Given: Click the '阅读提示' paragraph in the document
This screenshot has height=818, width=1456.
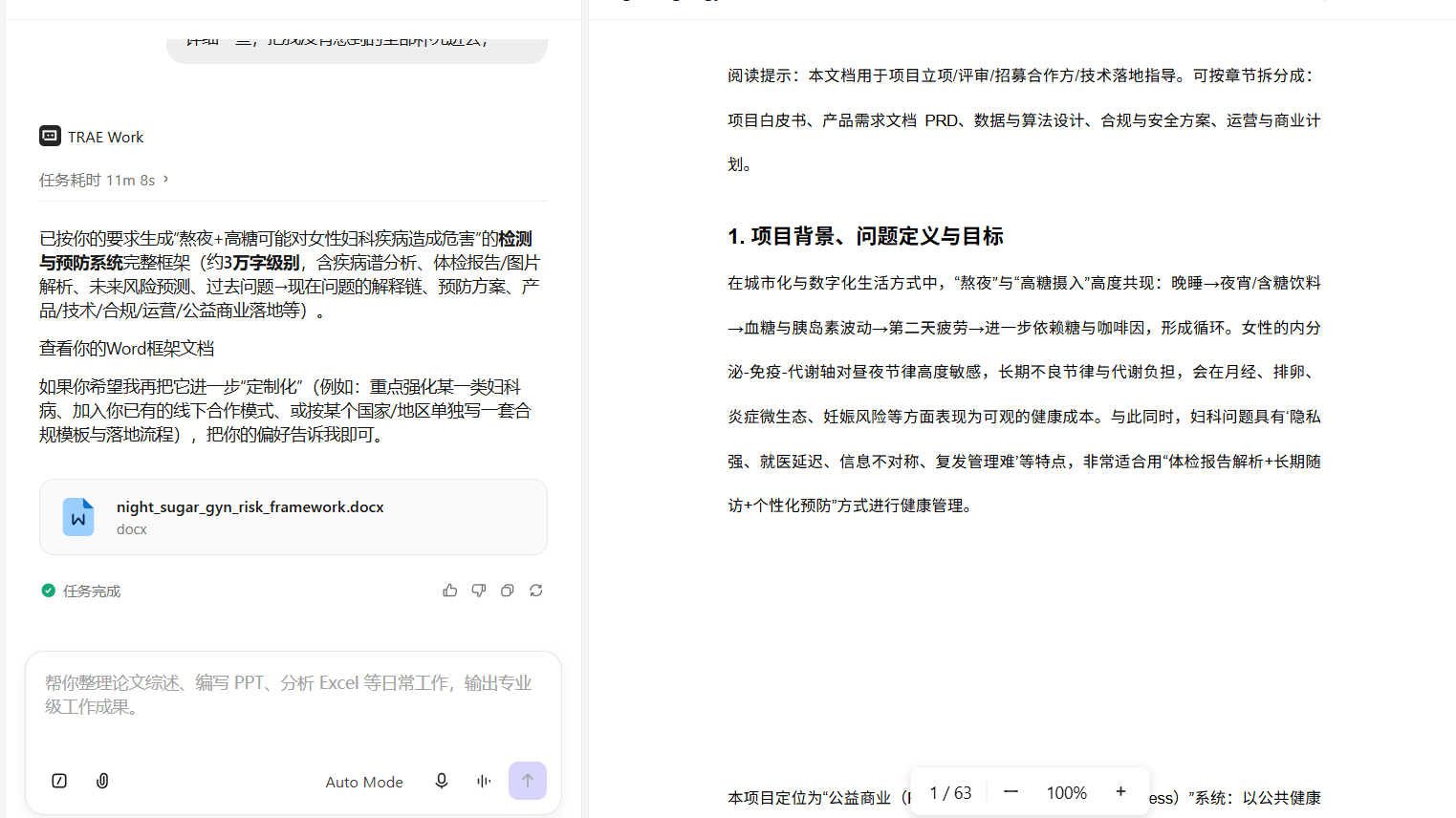Looking at the screenshot, I should click(x=1024, y=119).
